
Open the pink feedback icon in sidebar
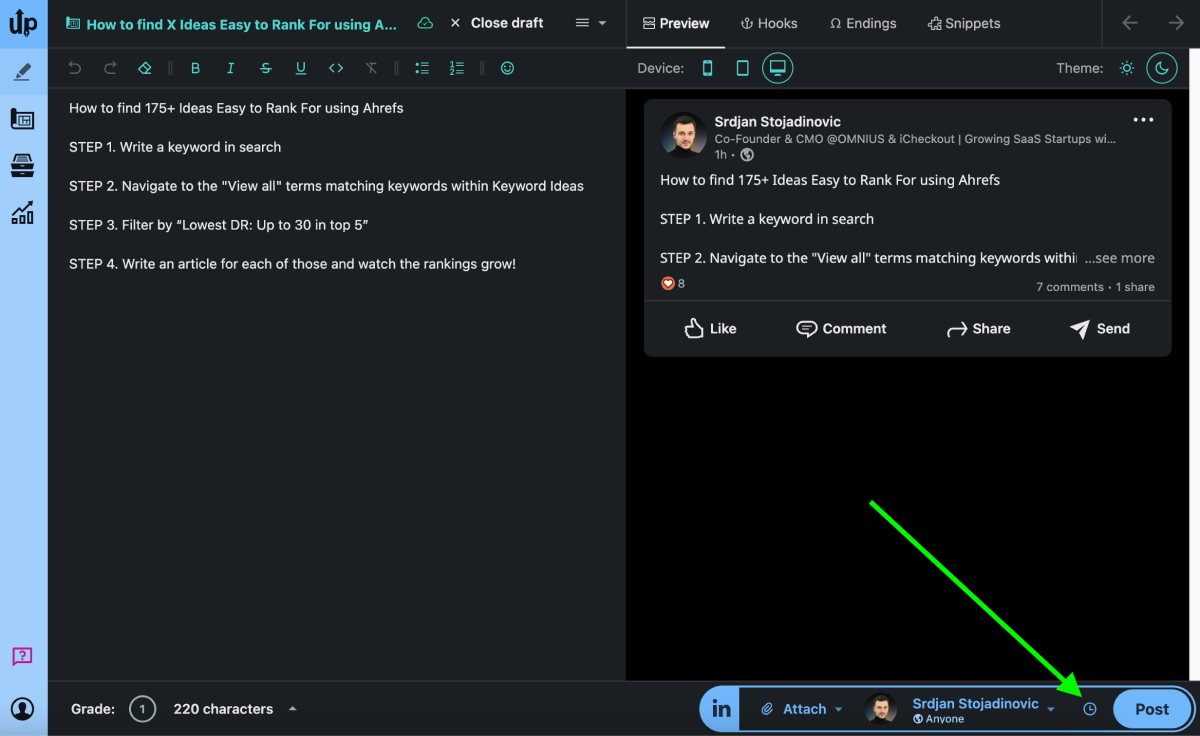point(22,656)
